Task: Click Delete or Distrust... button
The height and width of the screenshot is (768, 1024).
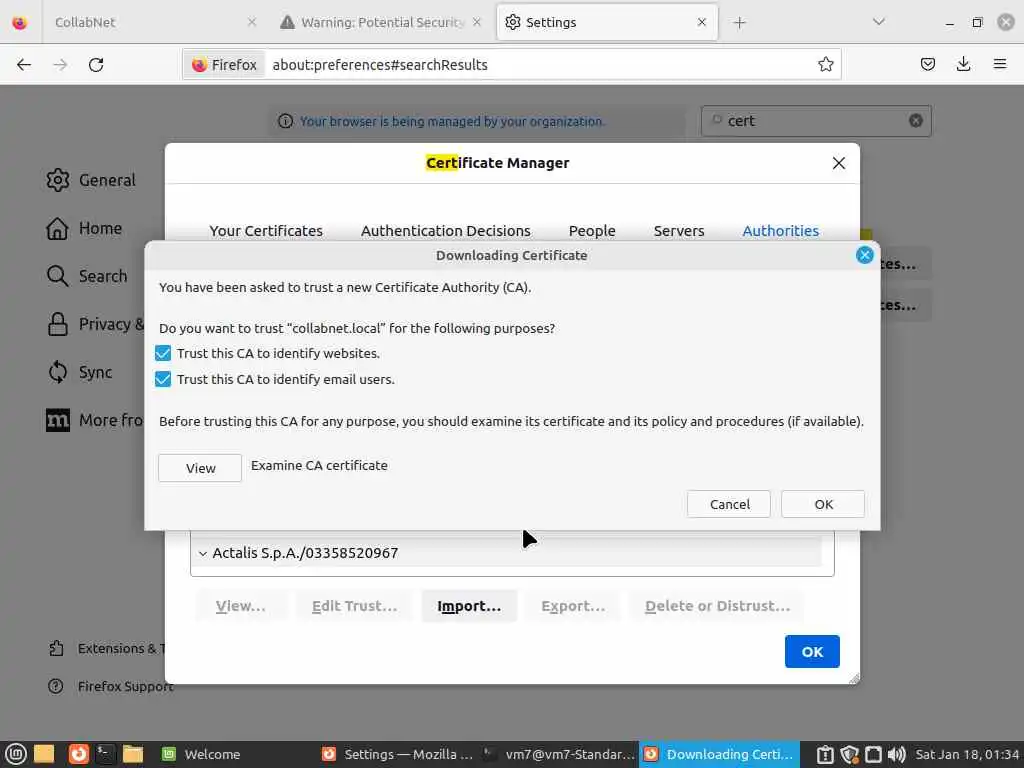Action: (717, 606)
